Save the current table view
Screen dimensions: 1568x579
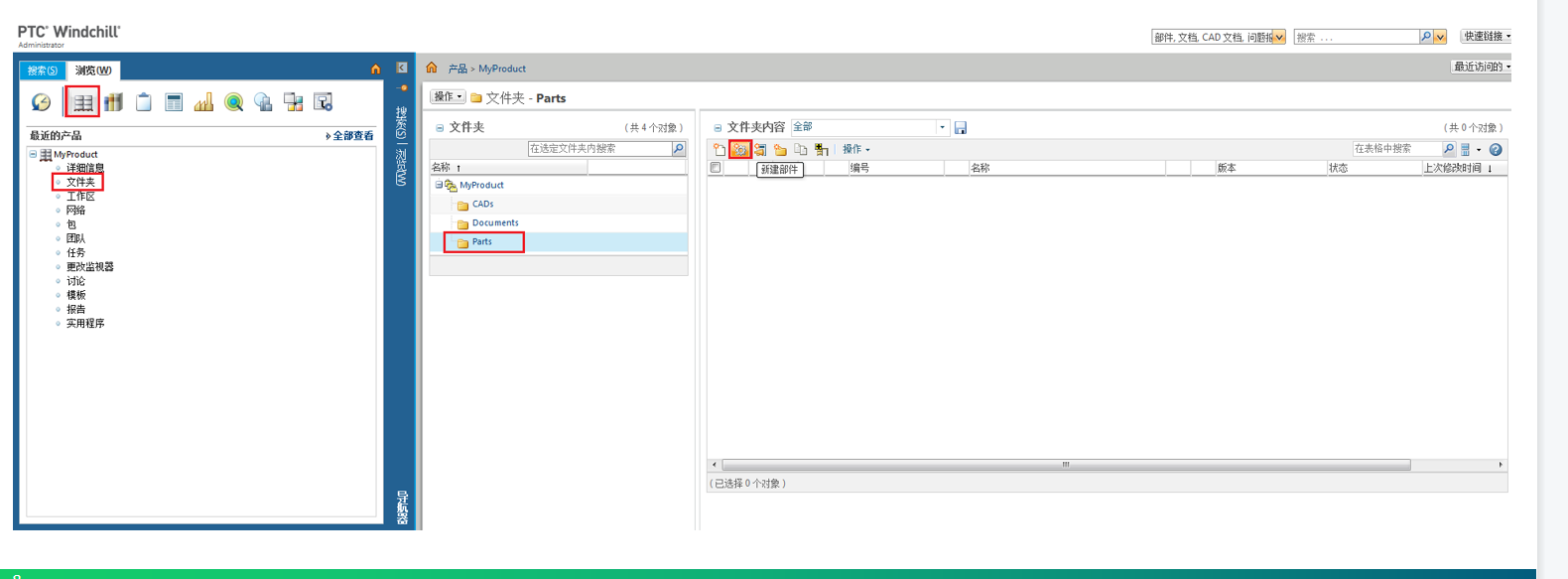coord(961,127)
